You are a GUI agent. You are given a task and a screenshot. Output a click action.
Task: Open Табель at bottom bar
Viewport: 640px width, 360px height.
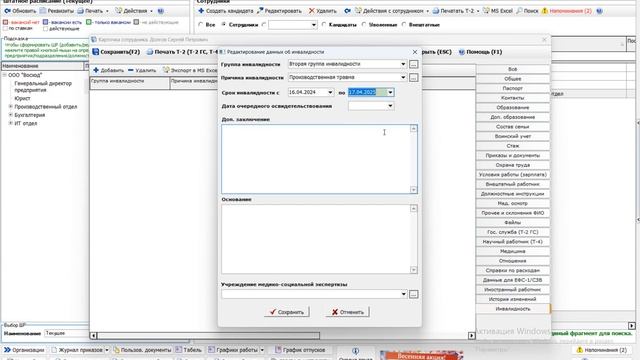(x=189, y=350)
